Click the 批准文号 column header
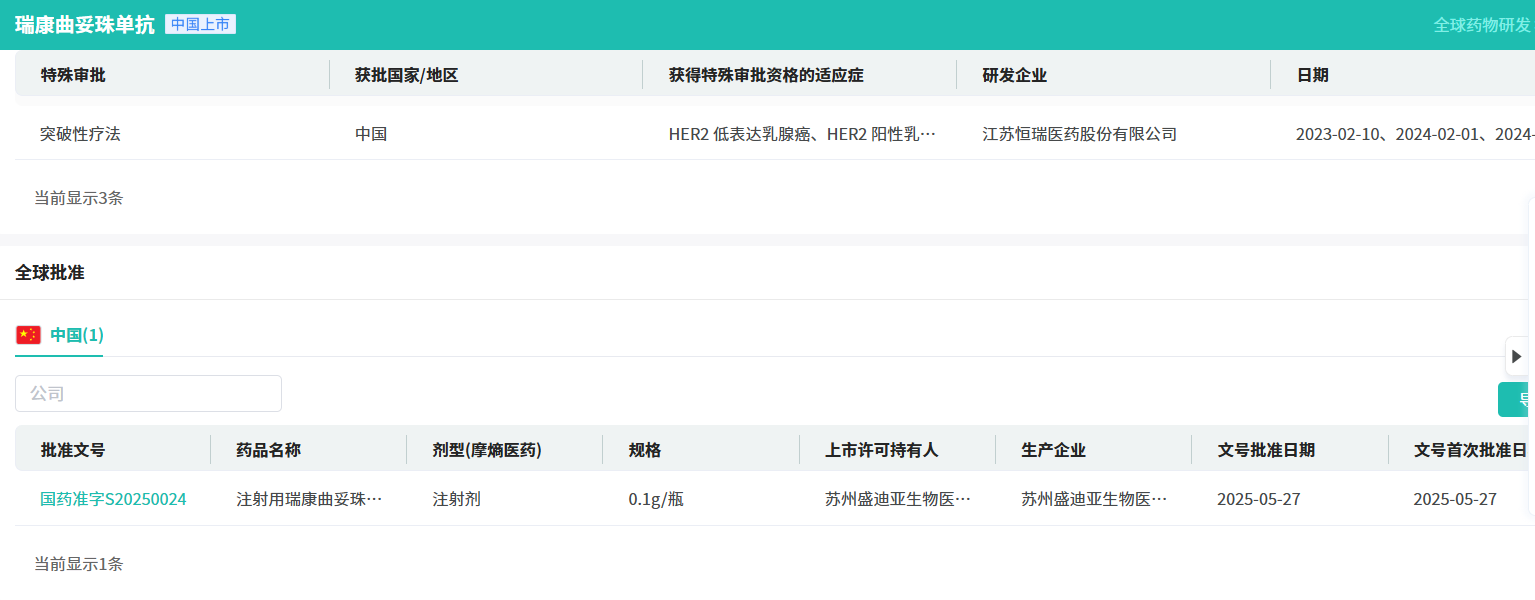1535x600 pixels. [x=73, y=450]
